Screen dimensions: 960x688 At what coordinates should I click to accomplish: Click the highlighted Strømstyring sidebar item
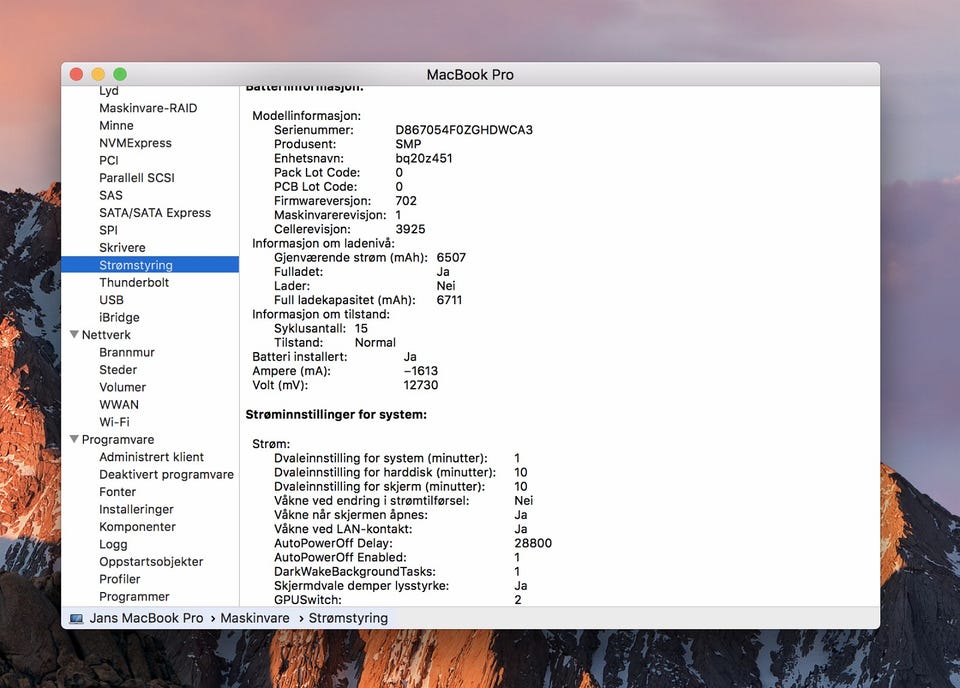tap(136, 265)
